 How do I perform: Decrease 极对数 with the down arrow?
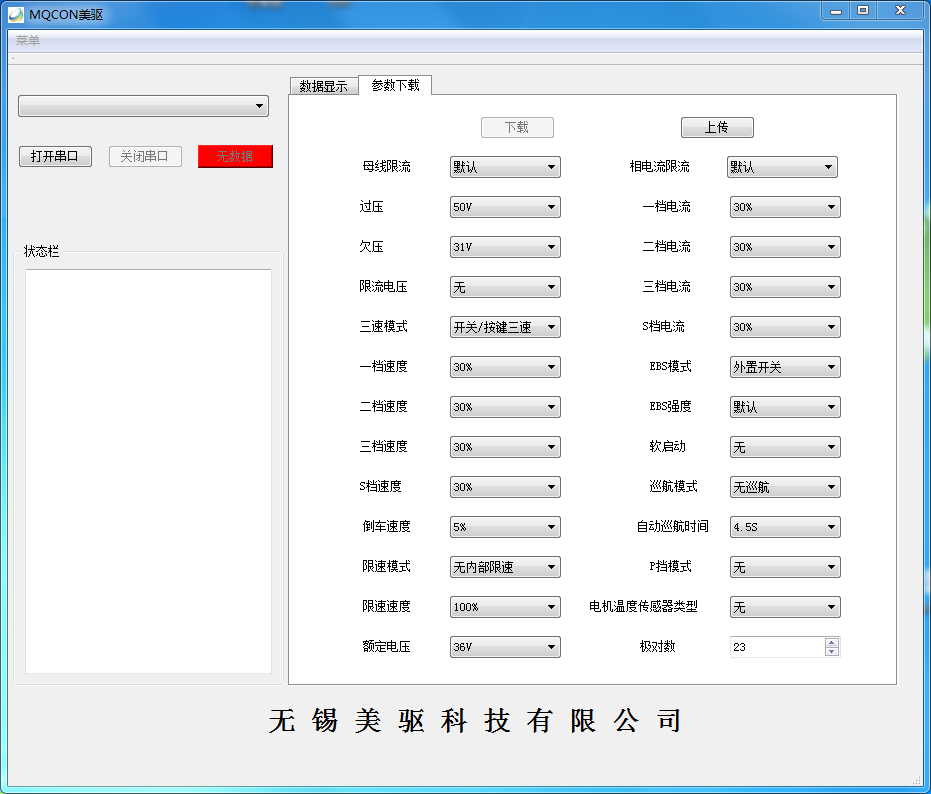tap(832, 652)
